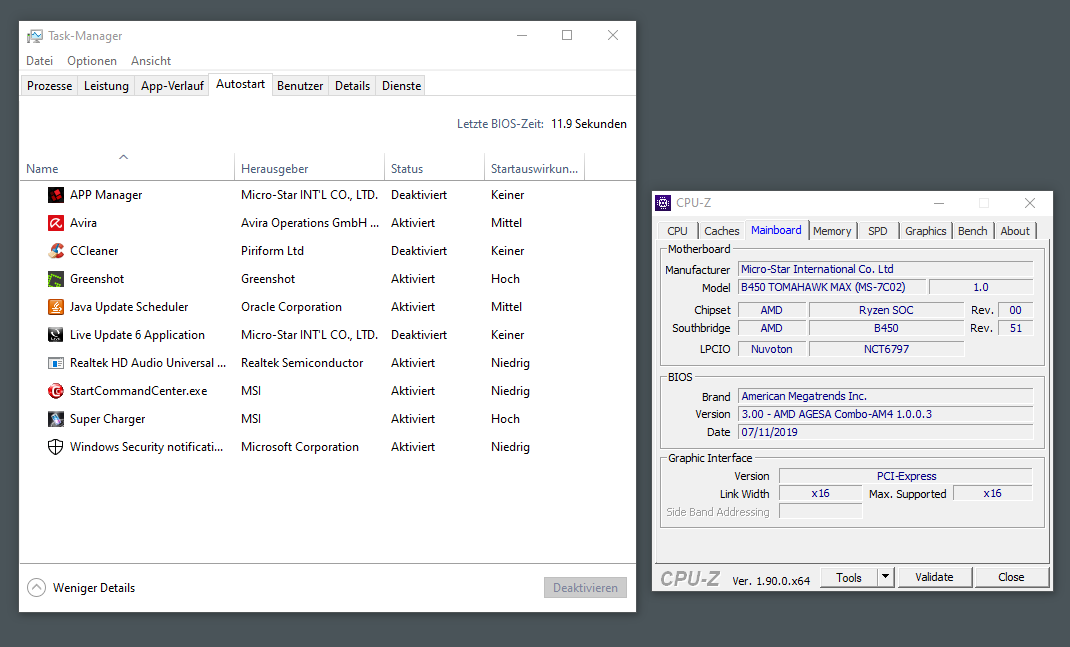The height and width of the screenshot is (647, 1070).
Task: Collapse view with Weniger Details arrow icon
Action: click(36, 588)
